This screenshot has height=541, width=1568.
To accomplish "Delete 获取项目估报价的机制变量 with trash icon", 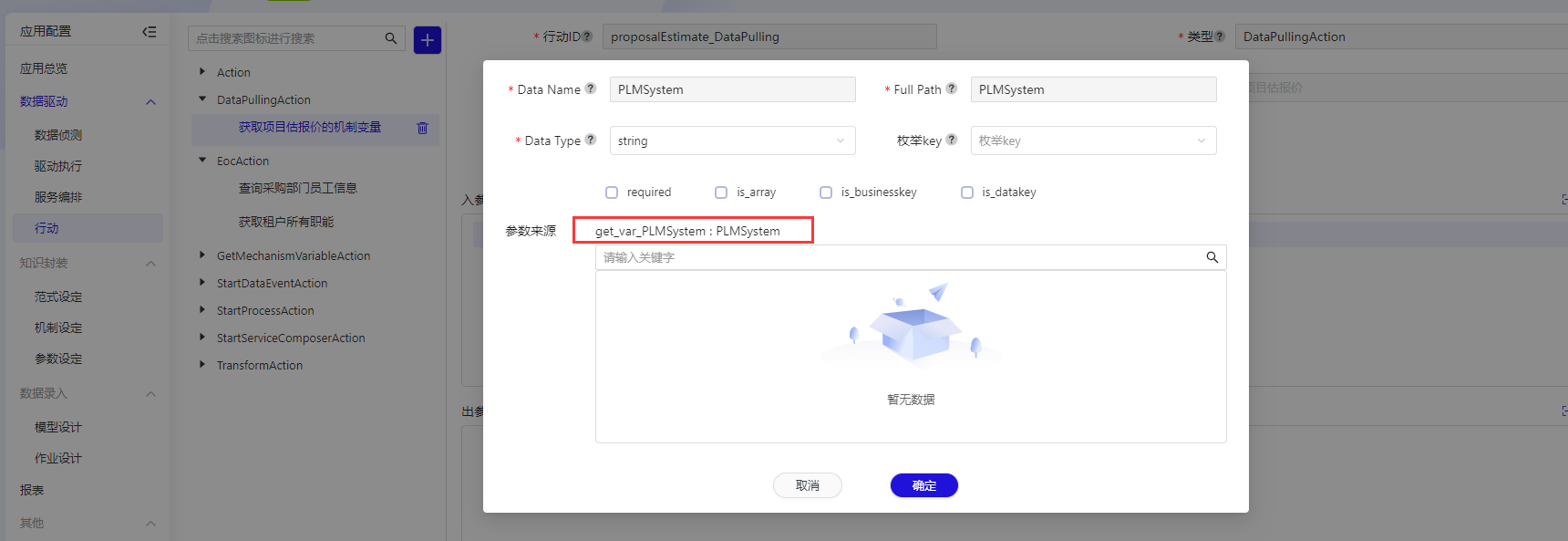I will point(422,128).
